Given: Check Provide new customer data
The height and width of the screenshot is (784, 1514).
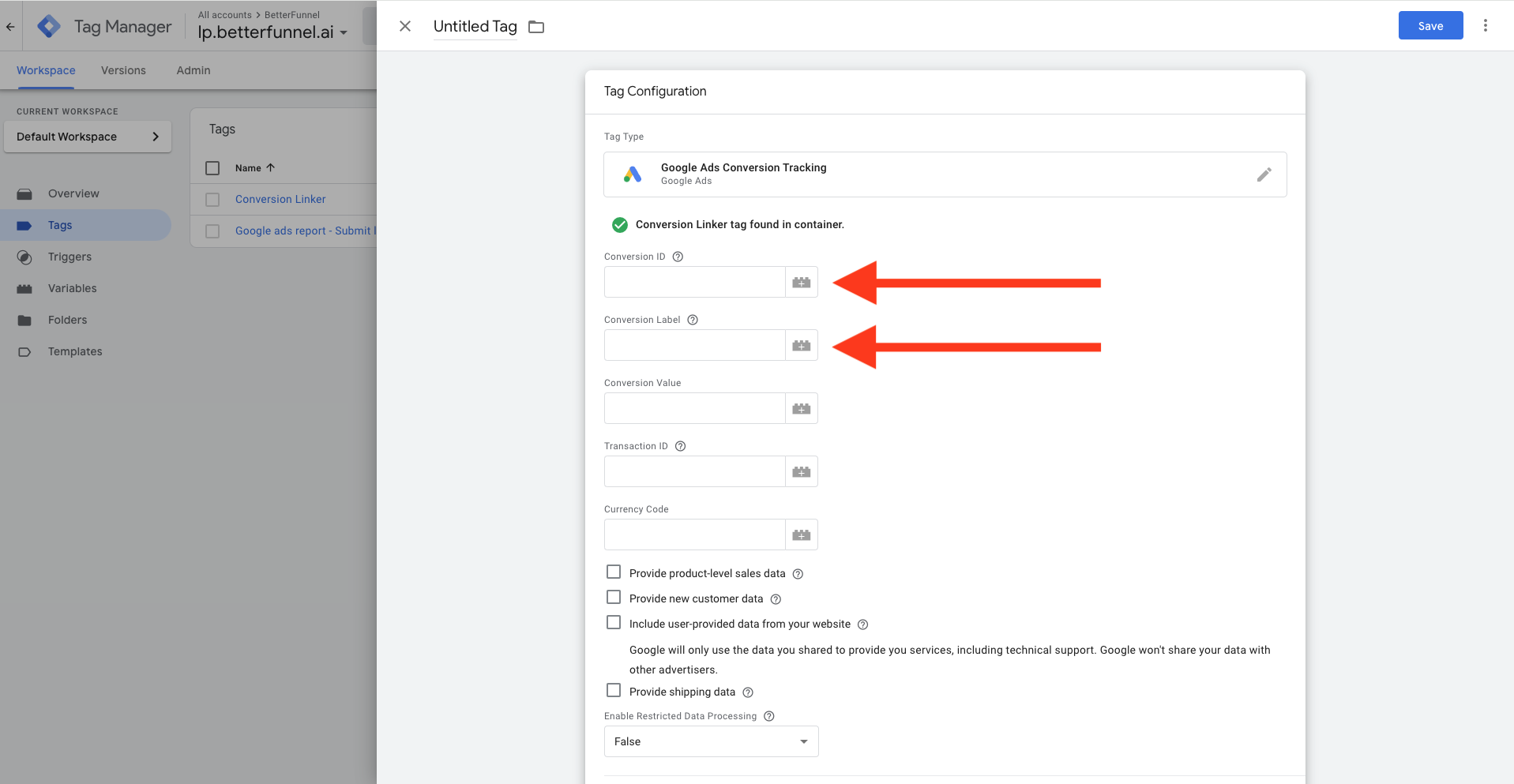Looking at the screenshot, I should (614, 598).
